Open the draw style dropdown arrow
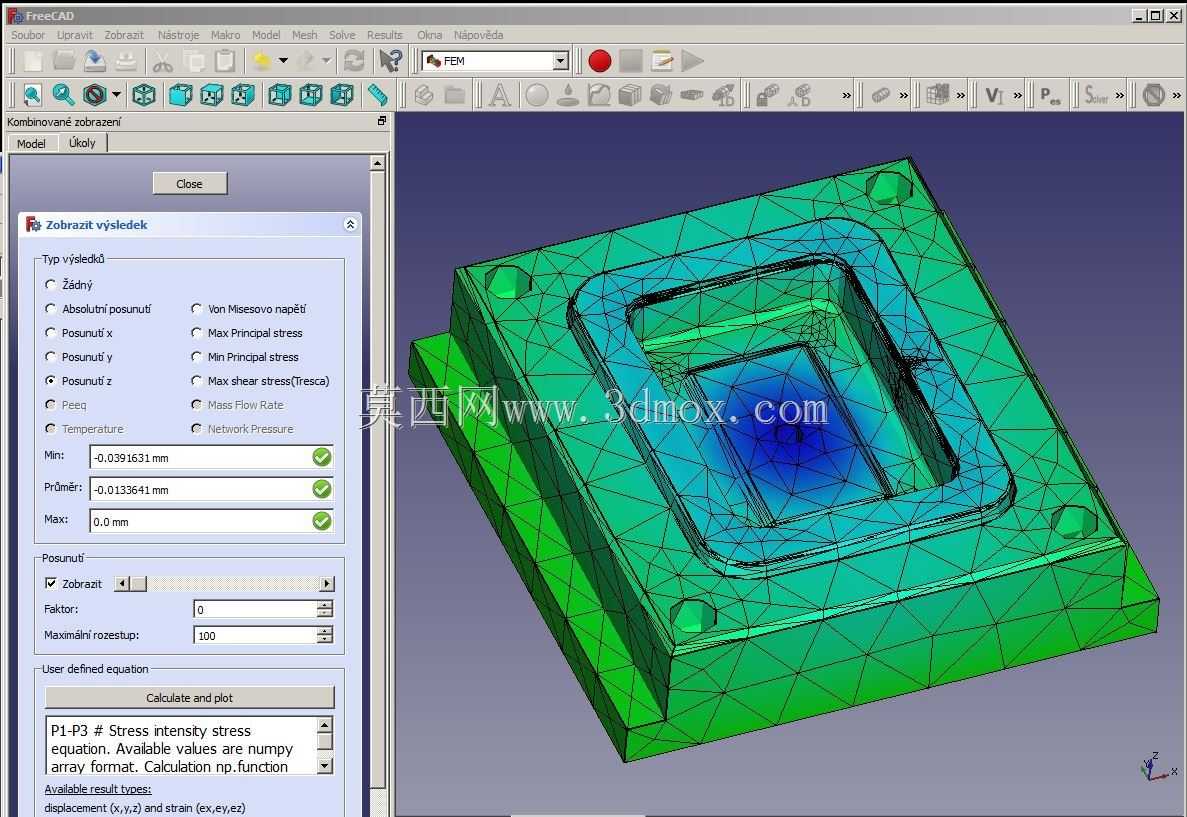Viewport: 1187px width, 817px height. [x=116, y=95]
